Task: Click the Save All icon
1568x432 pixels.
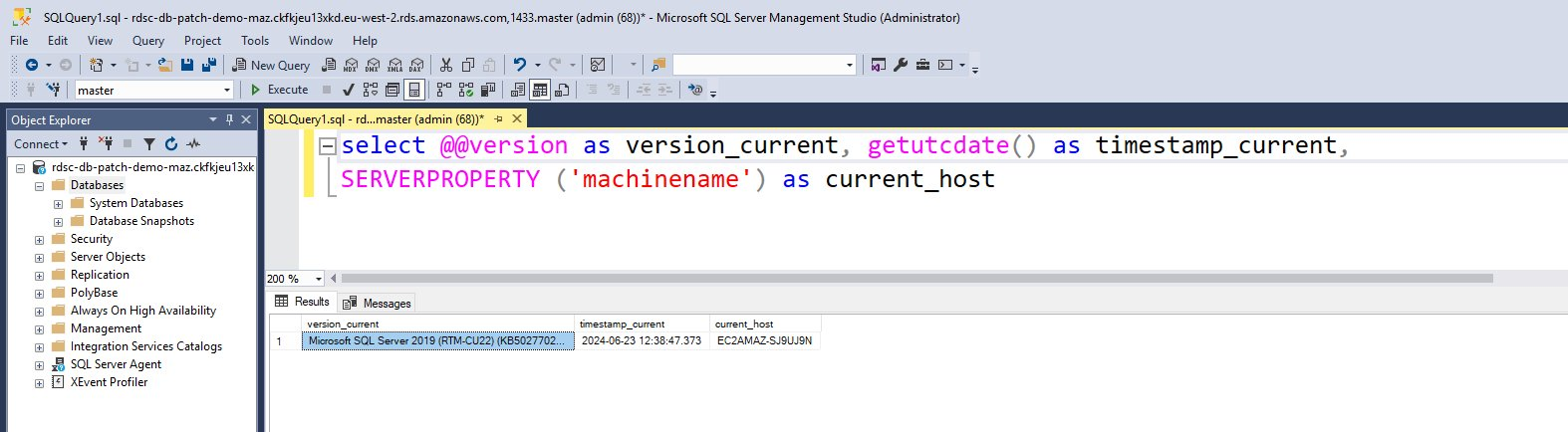Action: coord(209,65)
